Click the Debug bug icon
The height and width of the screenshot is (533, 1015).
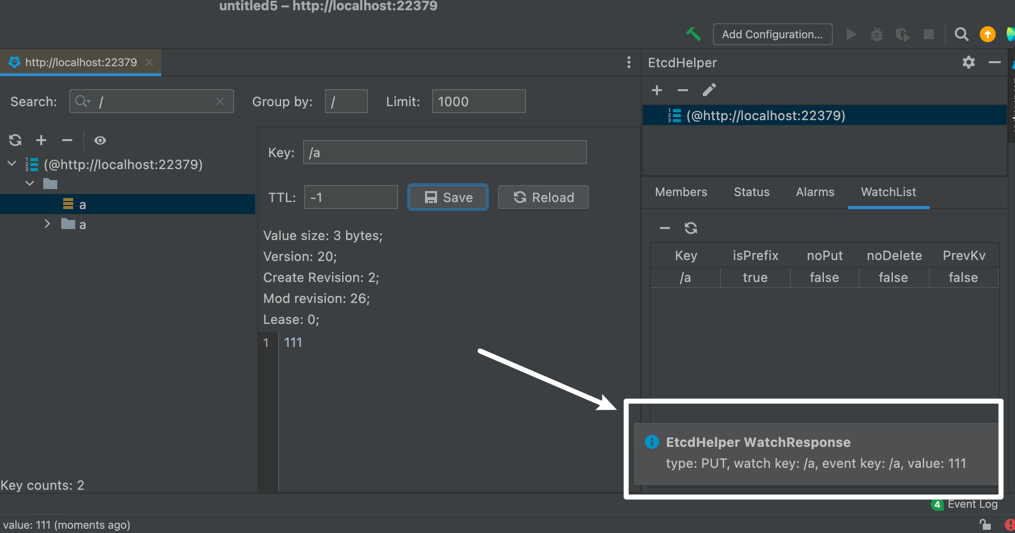click(876, 34)
